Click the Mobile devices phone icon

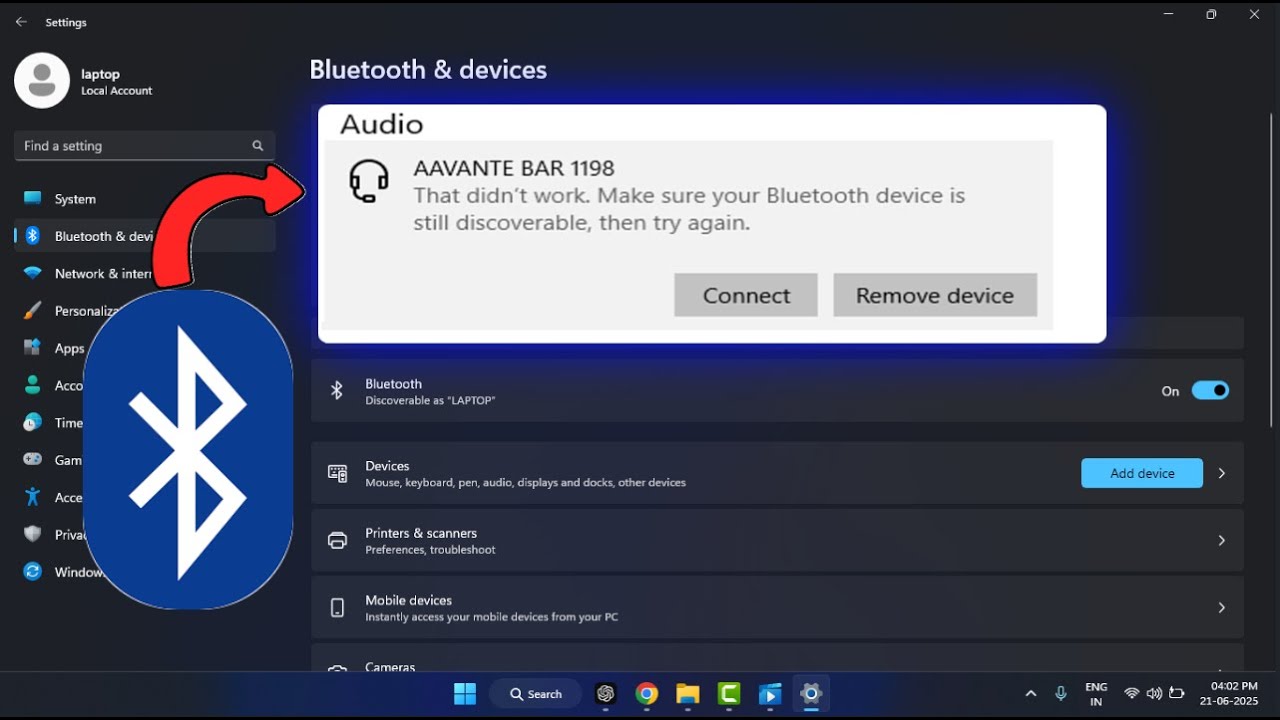337,607
